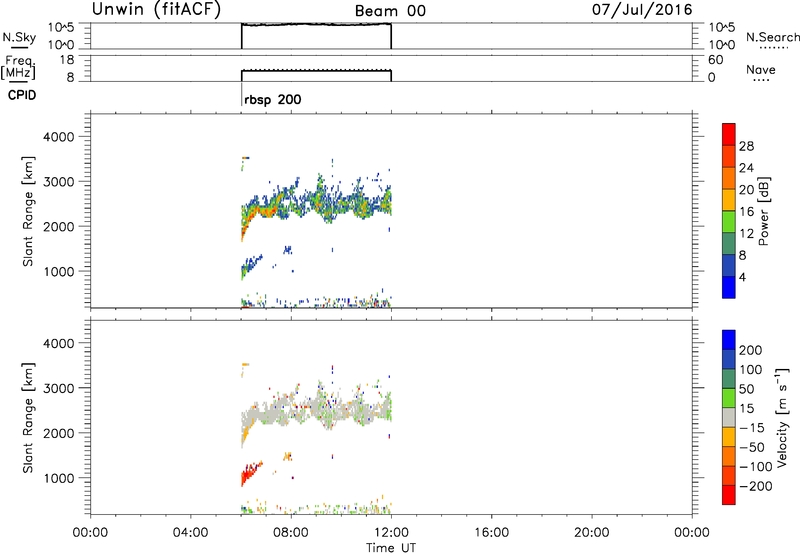
Task: Select the '16:00' time tick label
Action: pyautogui.click(x=491, y=533)
